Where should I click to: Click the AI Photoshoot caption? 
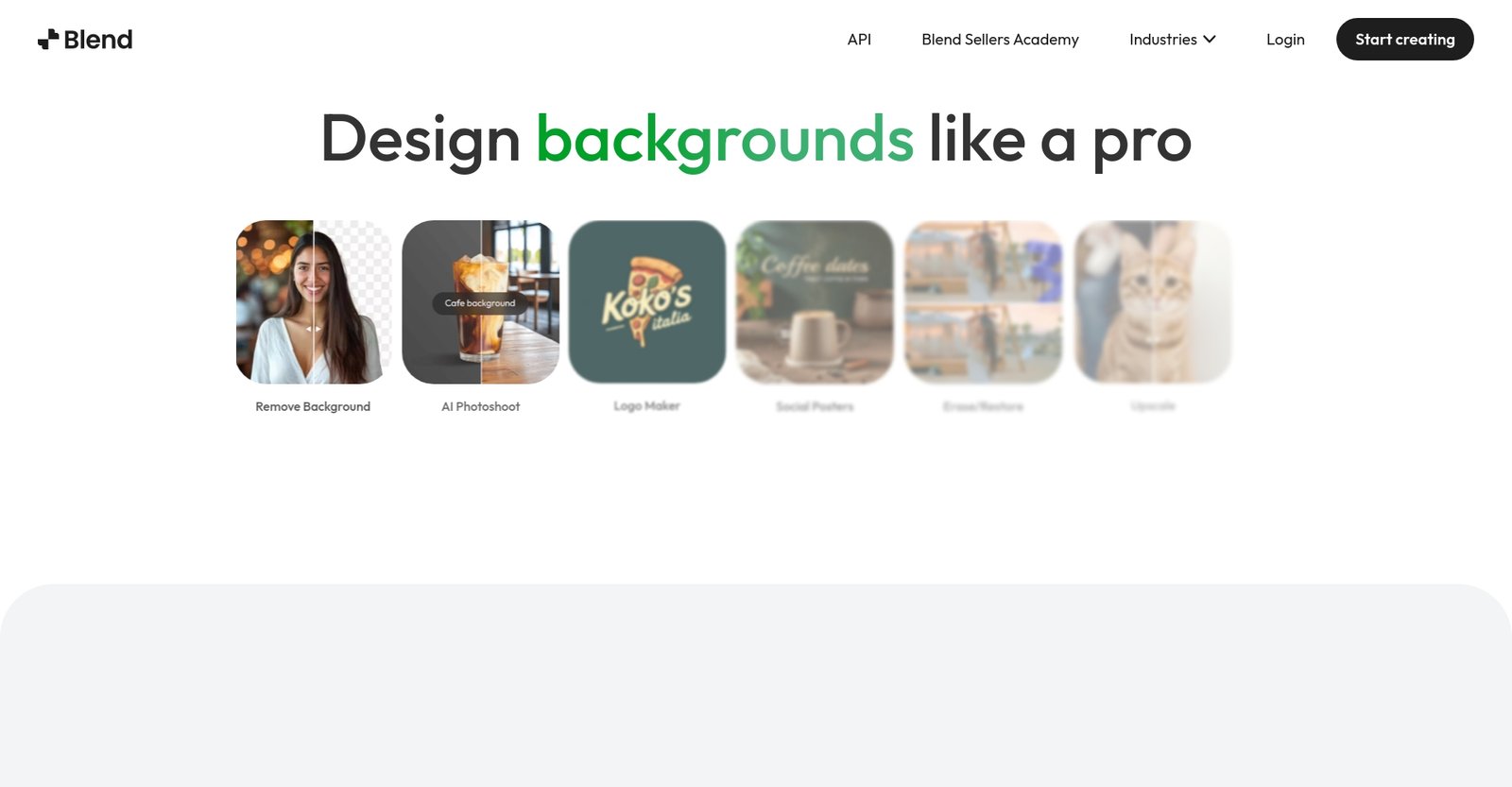pyautogui.click(x=480, y=406)
